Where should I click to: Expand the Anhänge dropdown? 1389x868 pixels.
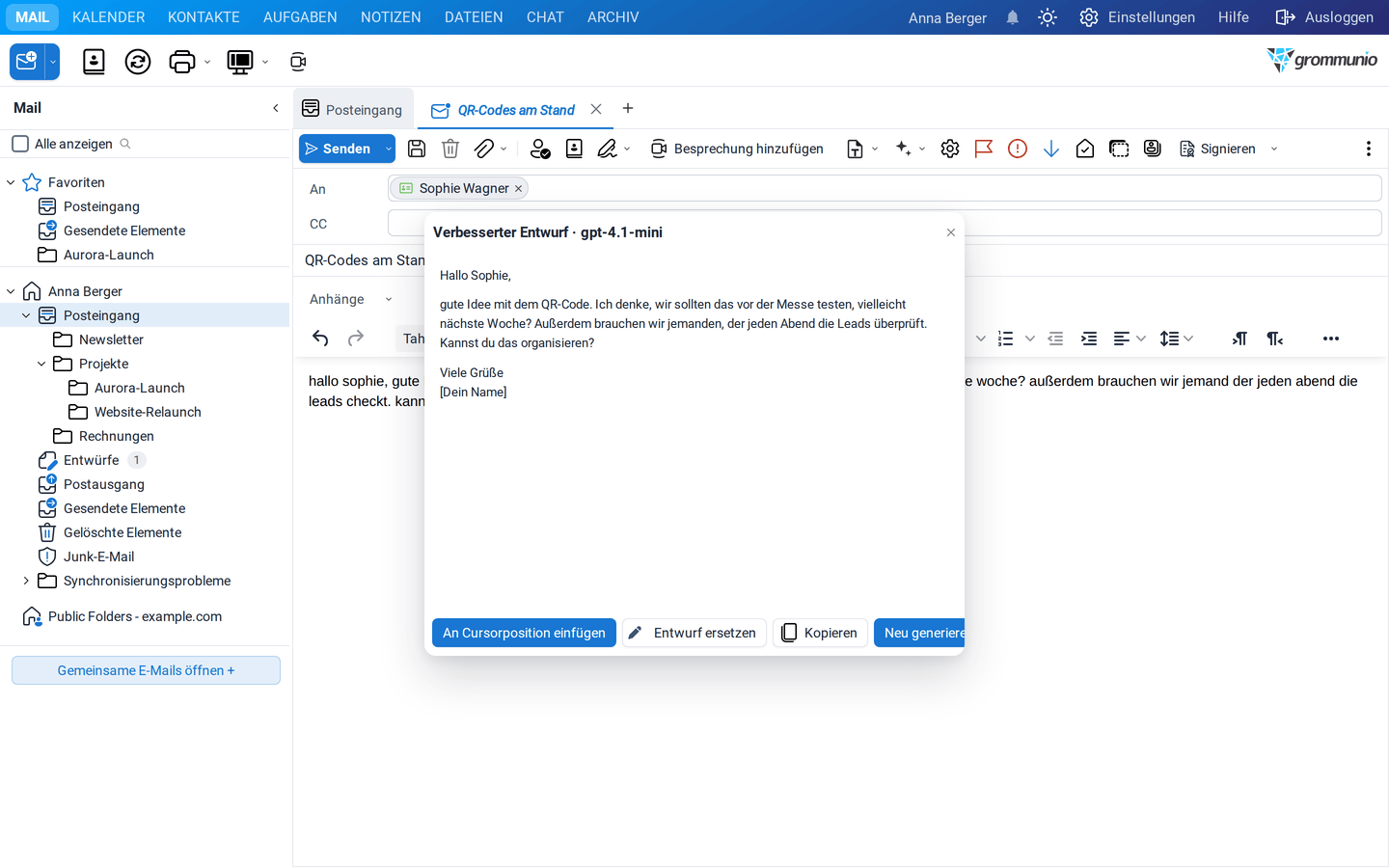389,299
